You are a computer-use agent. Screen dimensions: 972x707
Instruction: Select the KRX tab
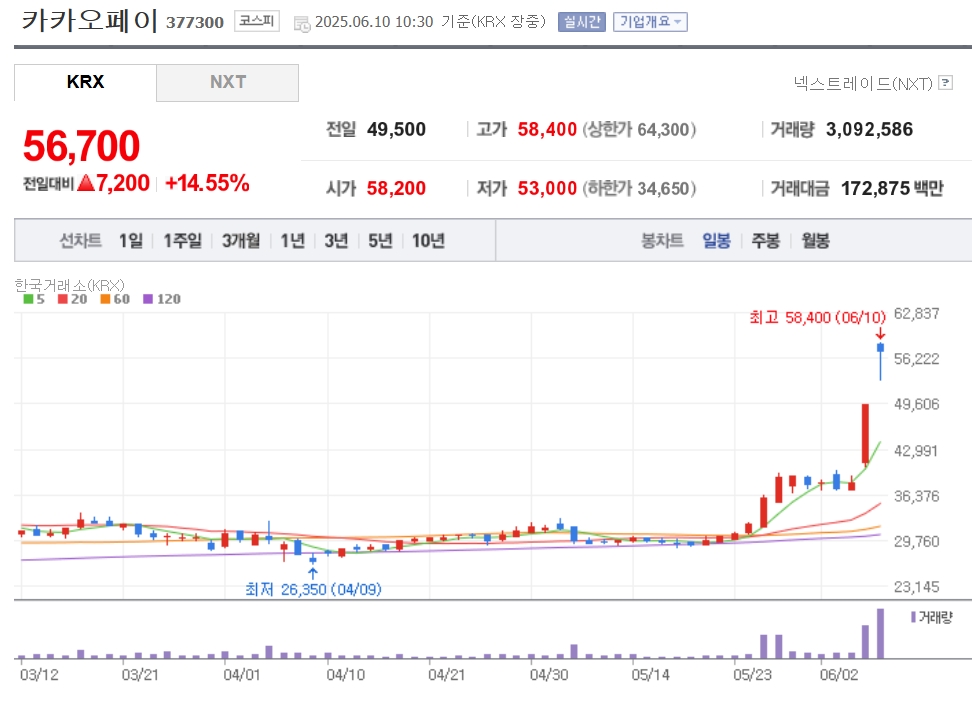click(x=86, y=82)
